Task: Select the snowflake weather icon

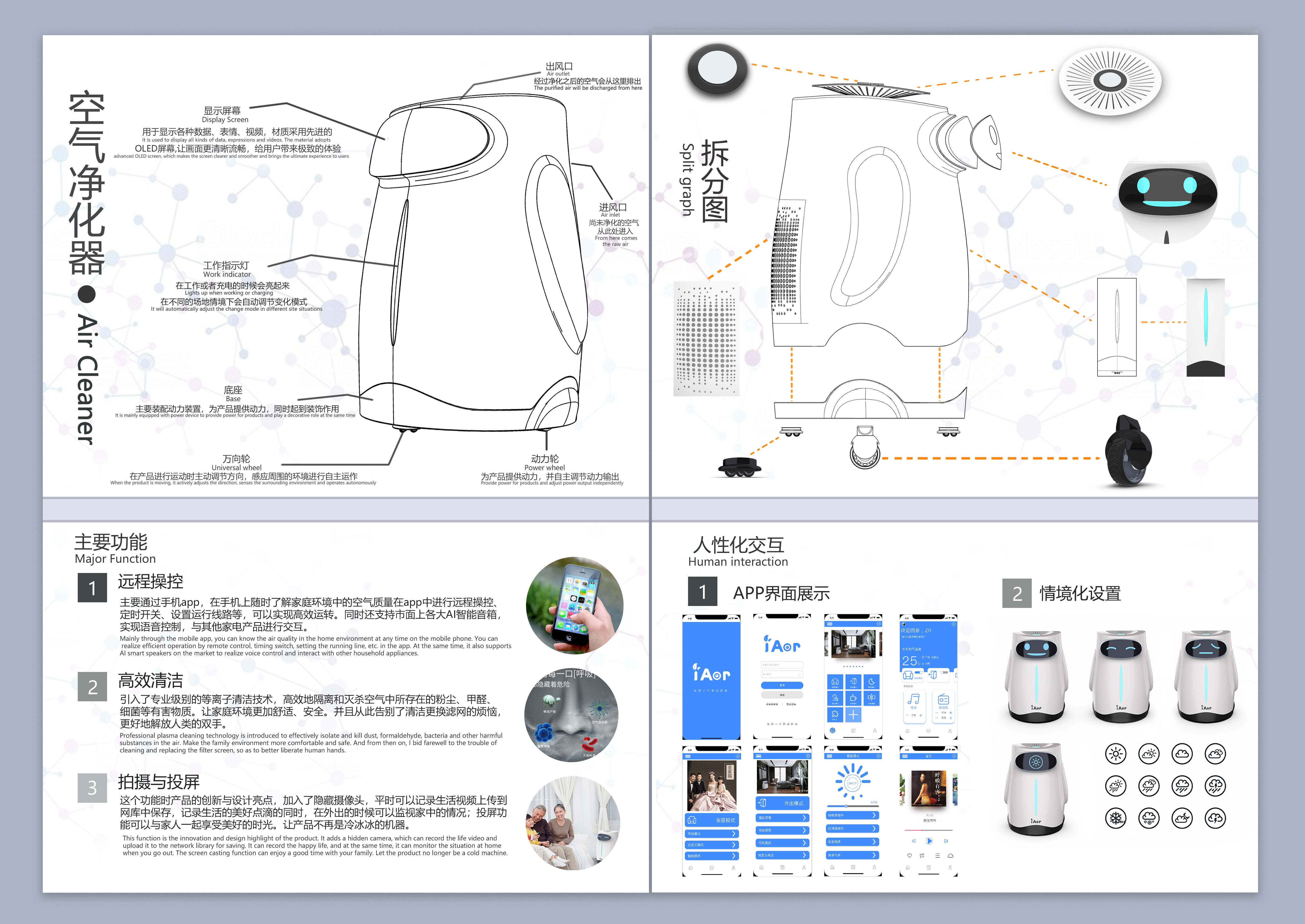Action: coord(1116,818)
